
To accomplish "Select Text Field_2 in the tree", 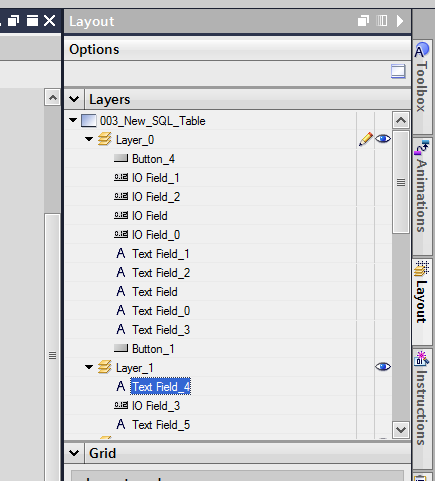I will point(161,273).
